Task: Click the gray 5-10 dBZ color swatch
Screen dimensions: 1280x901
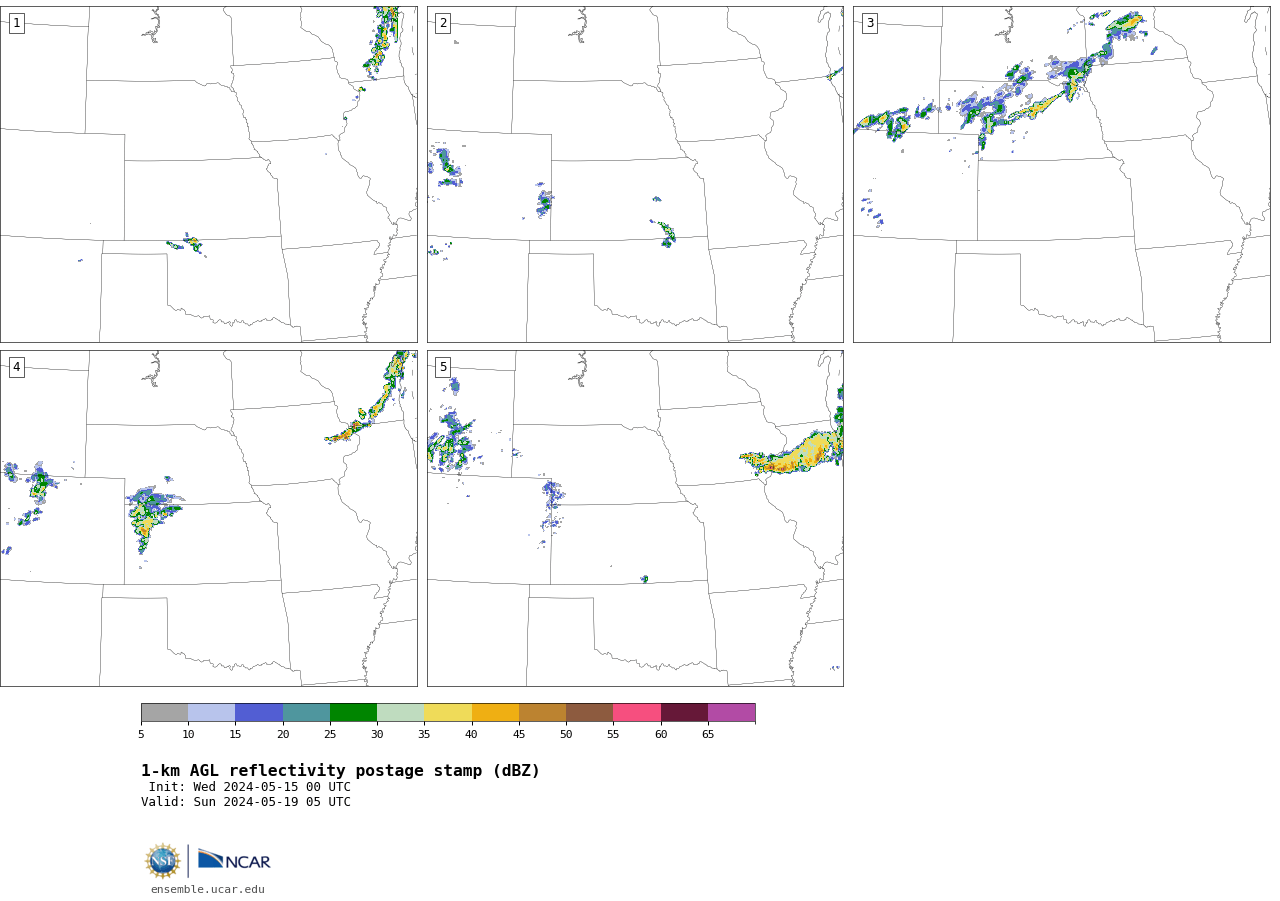Action: click(x=164, y=712)
